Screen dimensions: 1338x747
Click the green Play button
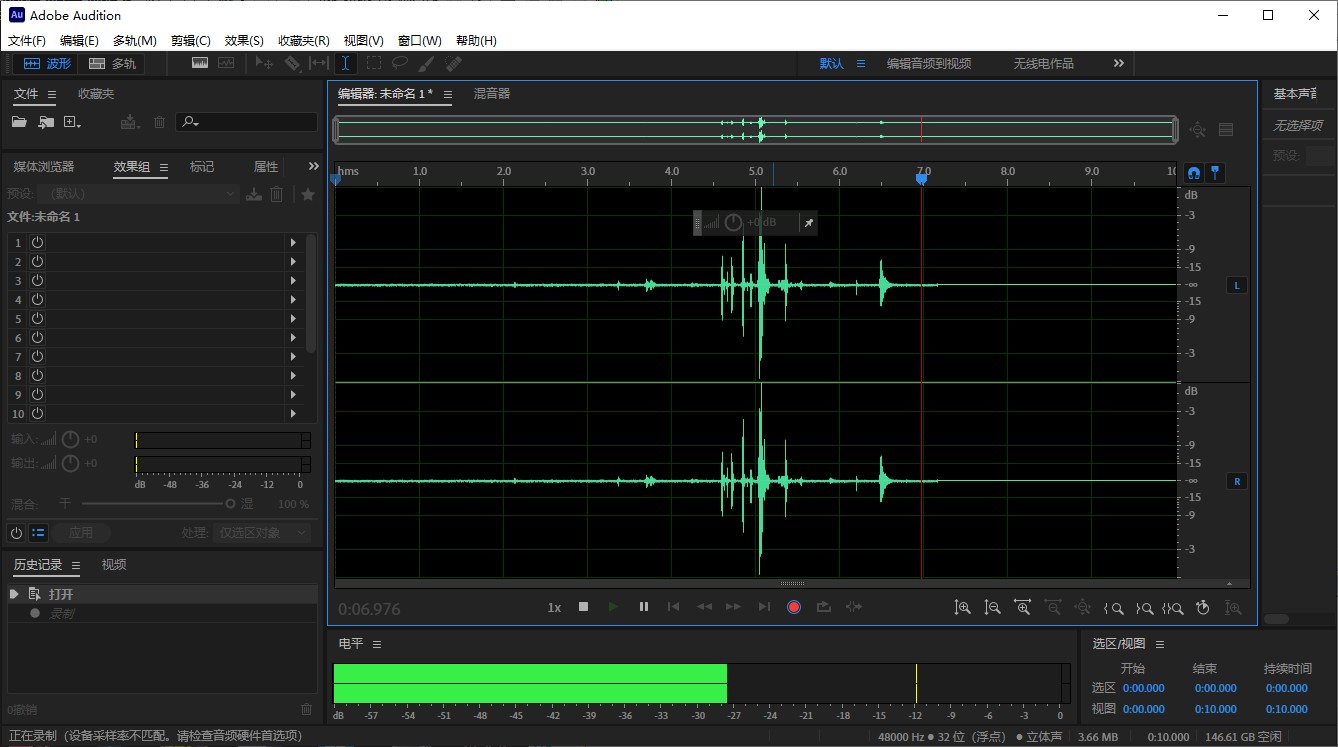pos(613,606)
